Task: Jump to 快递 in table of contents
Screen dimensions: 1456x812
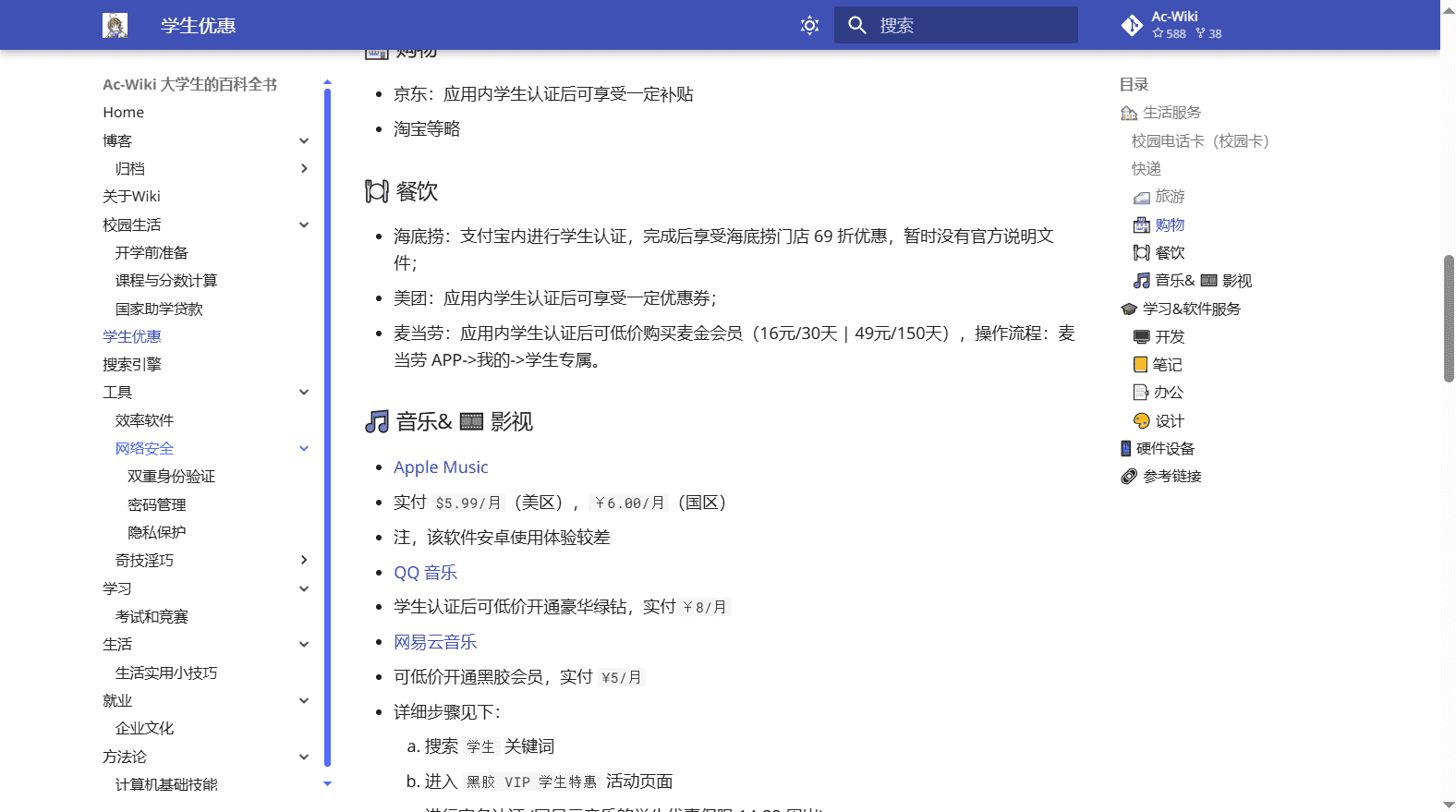Action: pos(1147,169)
